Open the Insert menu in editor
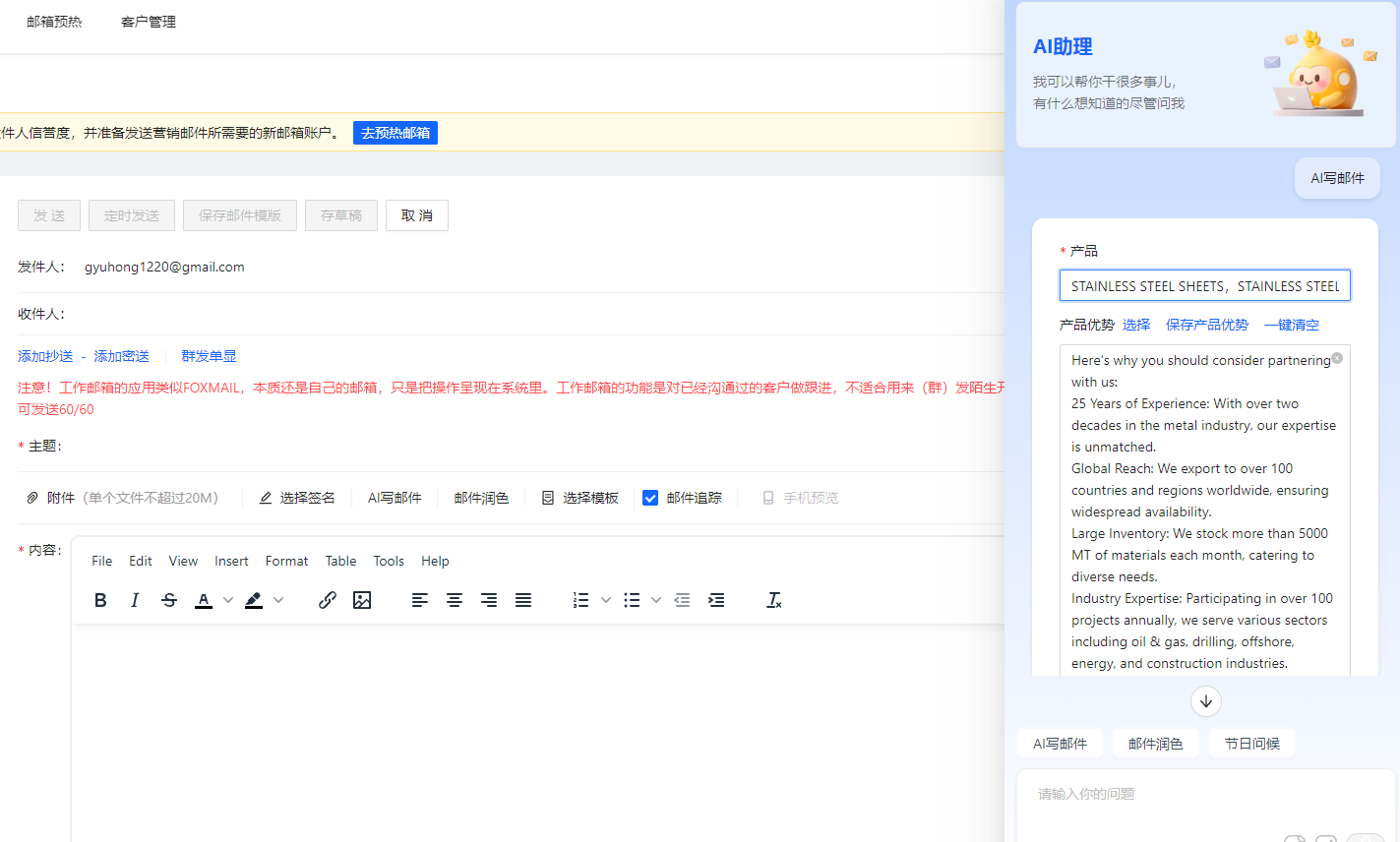Screen dimensions: 1400x842 click(x=231, y=561)
